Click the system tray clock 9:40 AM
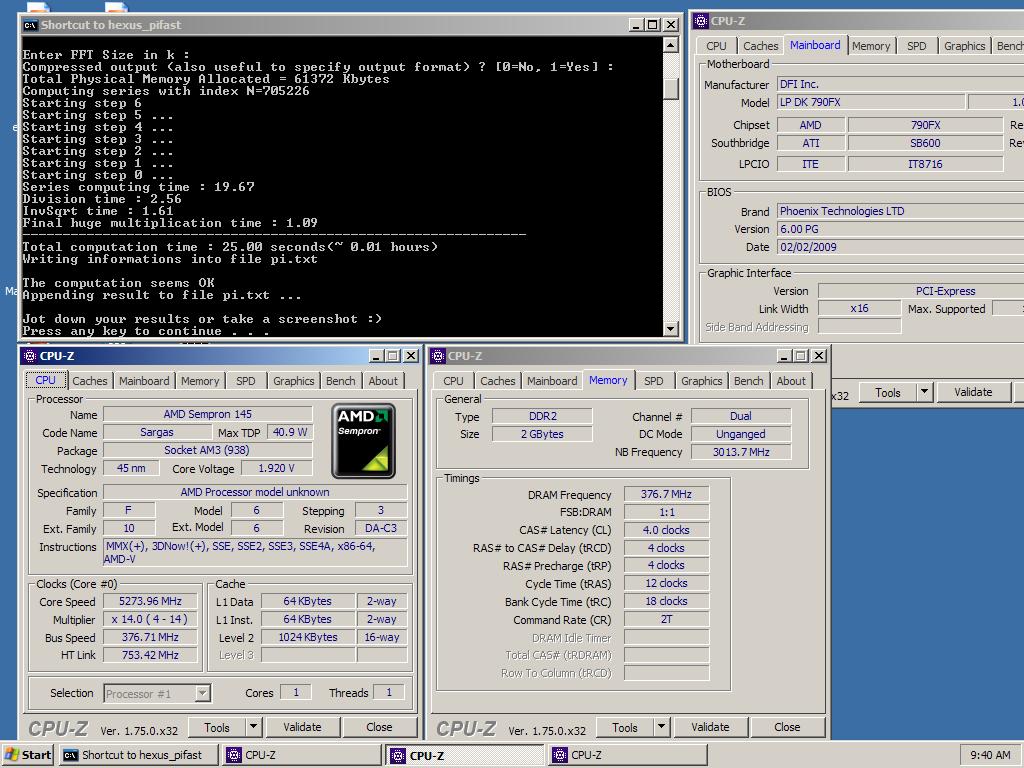Image resolution: width=1024 pixels, height=768 pixels. (x=990, y=755)
